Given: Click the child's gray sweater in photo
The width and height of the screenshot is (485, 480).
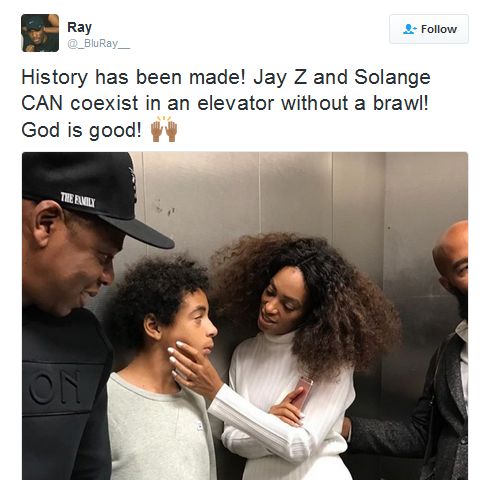Looking at the screenshot, I should (x=157, y=430).
